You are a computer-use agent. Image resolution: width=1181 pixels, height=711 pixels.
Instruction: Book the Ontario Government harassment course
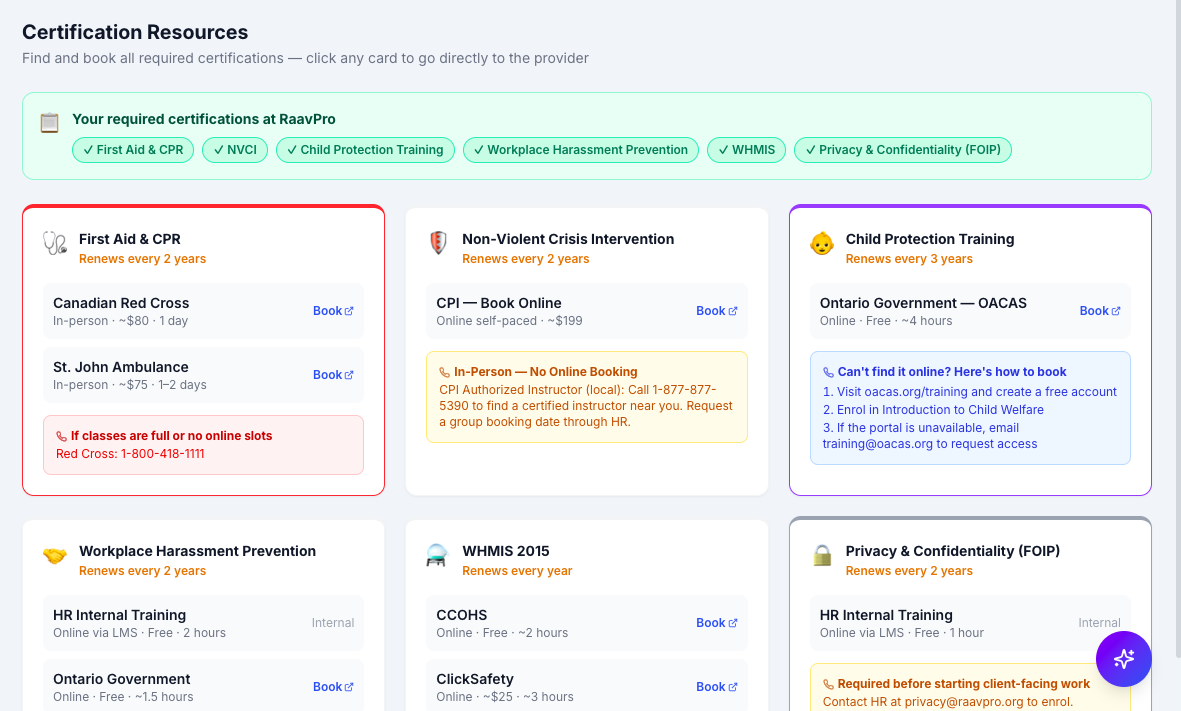pyautogui.click(x=333, y=687)
